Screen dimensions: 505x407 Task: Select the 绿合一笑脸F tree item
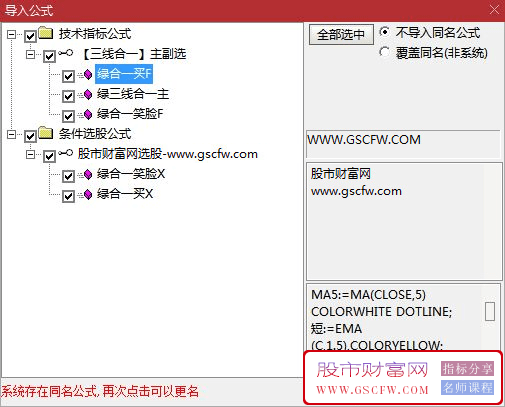point(130,114)
